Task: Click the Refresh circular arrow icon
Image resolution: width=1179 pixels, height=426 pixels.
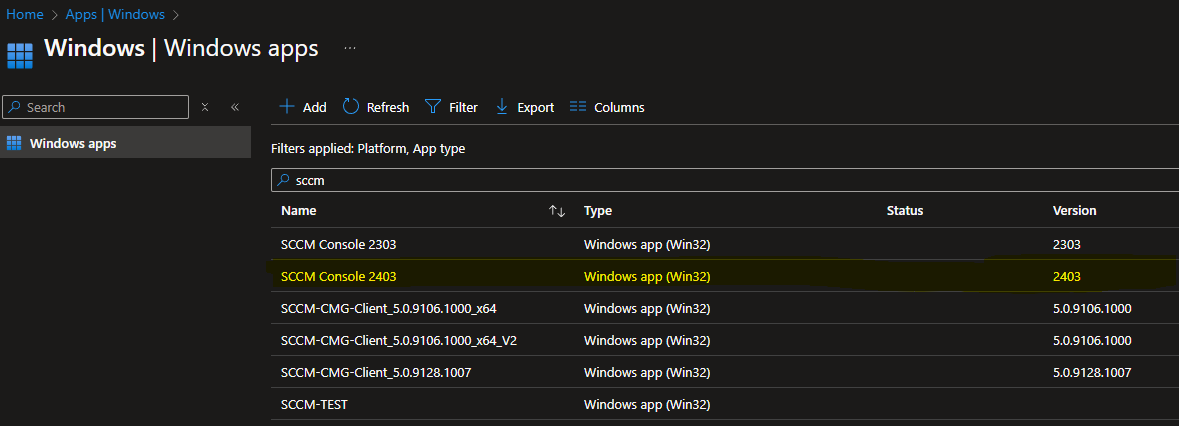Action: tap(351, 107)
